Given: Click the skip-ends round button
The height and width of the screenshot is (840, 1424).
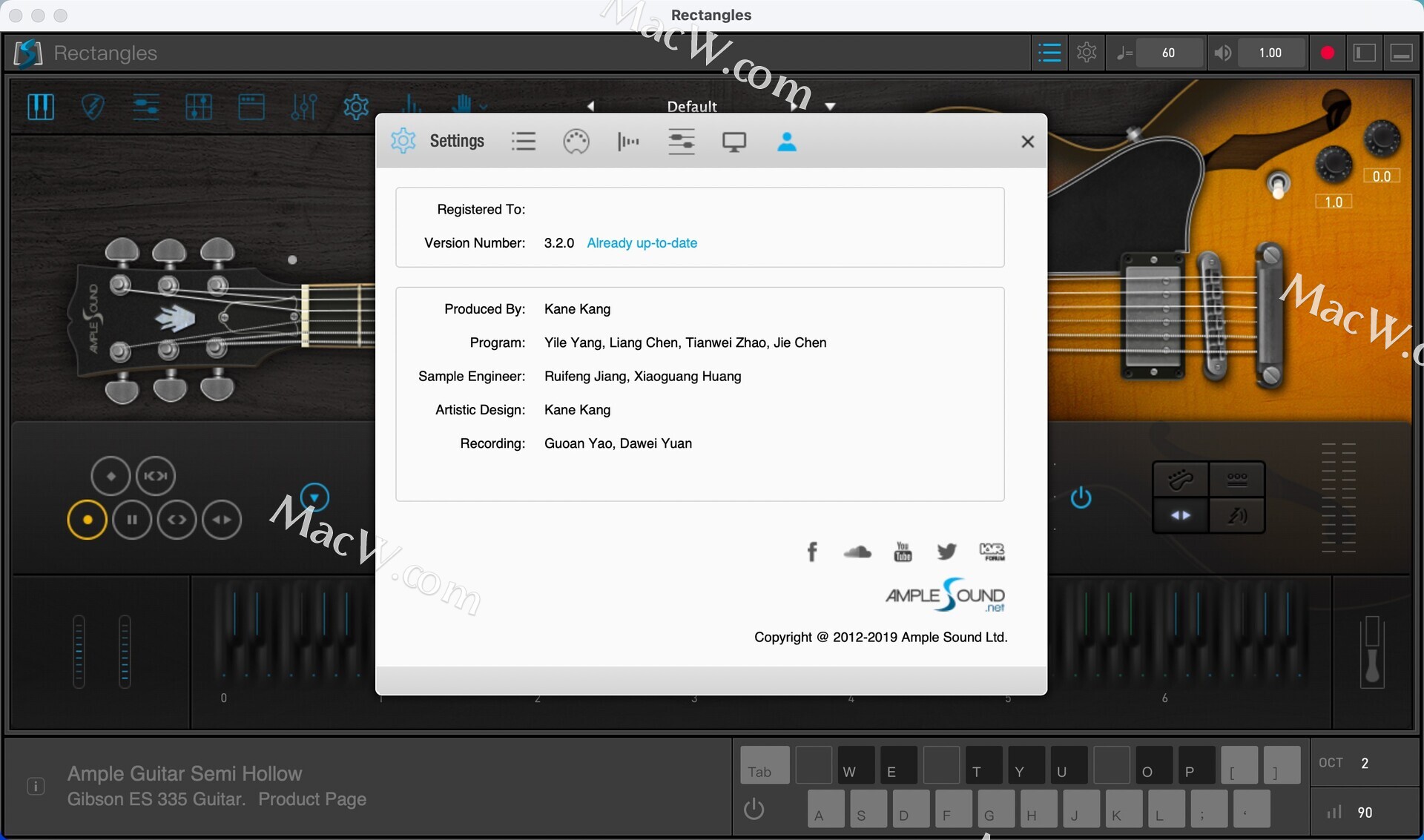Looking at the screenshot, I should [156, 476].
